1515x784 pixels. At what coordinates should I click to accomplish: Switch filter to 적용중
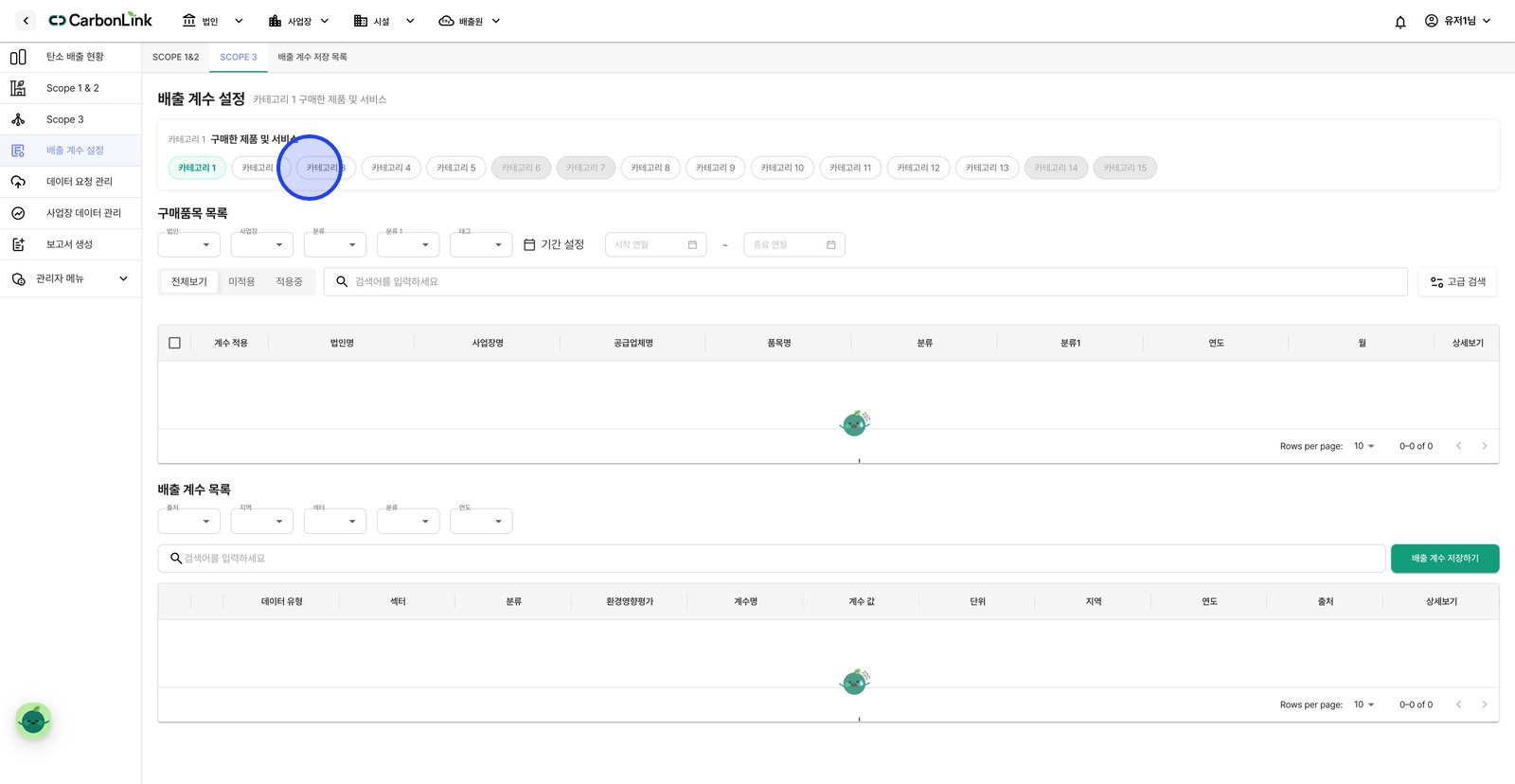pyautogui.click(x=289, y=282)
